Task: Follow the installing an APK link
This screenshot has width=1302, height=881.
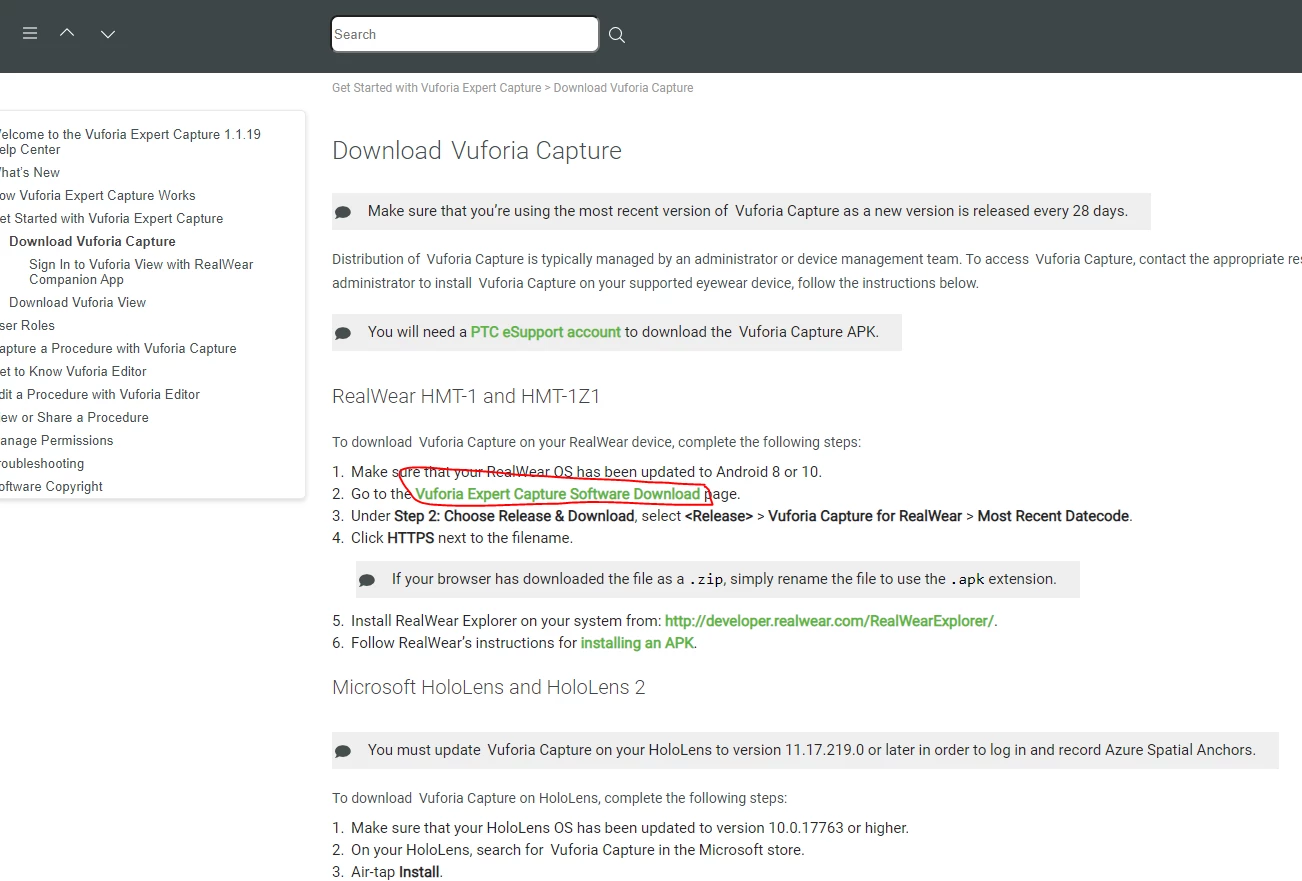Action: [637, 643]
